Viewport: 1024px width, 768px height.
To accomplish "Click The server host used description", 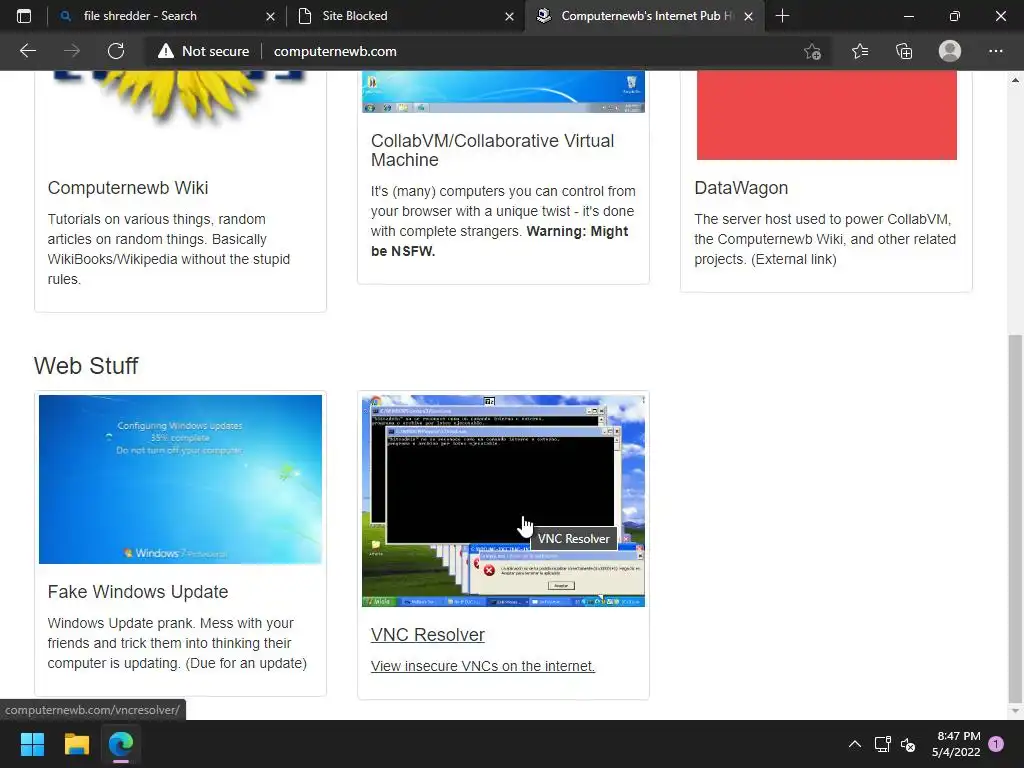I will click(825, 239).
